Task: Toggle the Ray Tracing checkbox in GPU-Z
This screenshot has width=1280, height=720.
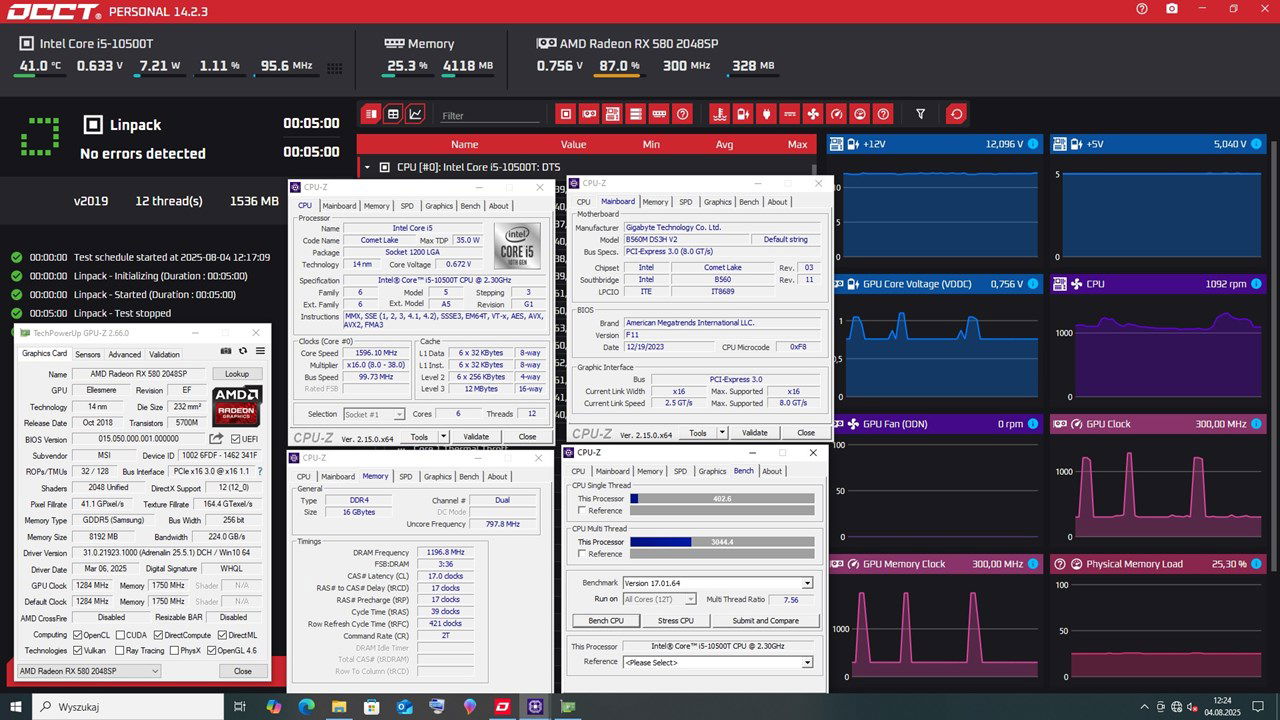Action: tap(121, 650)
